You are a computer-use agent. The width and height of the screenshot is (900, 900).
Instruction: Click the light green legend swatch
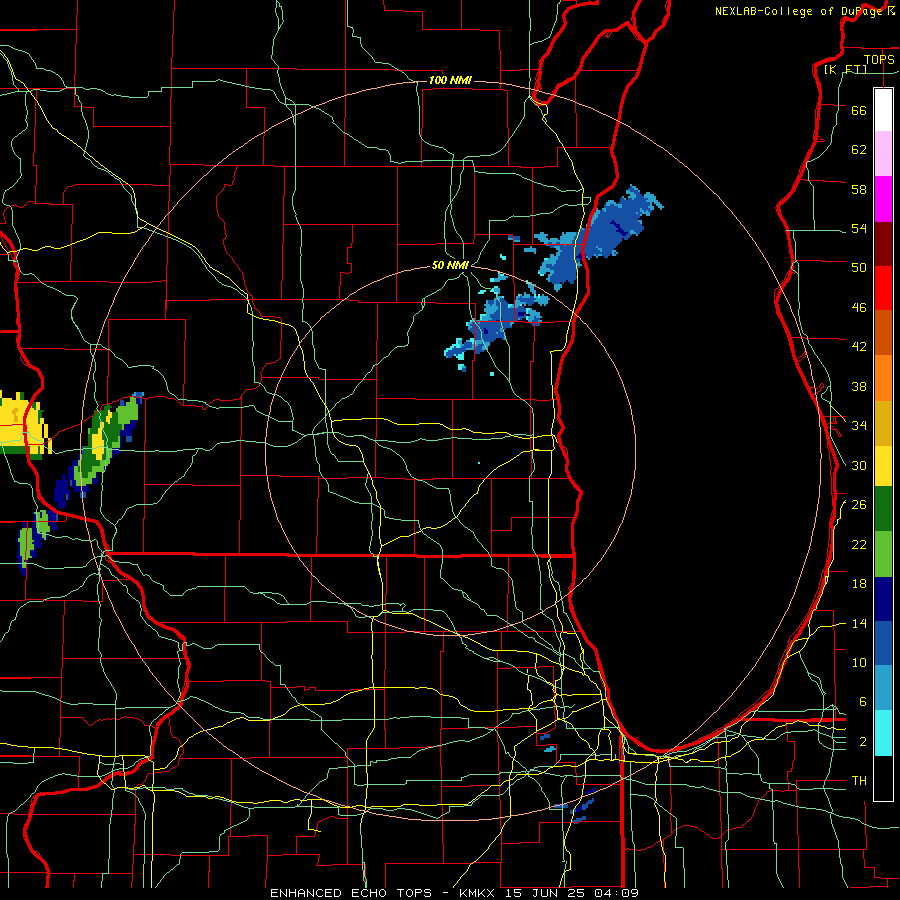[883, 554]
